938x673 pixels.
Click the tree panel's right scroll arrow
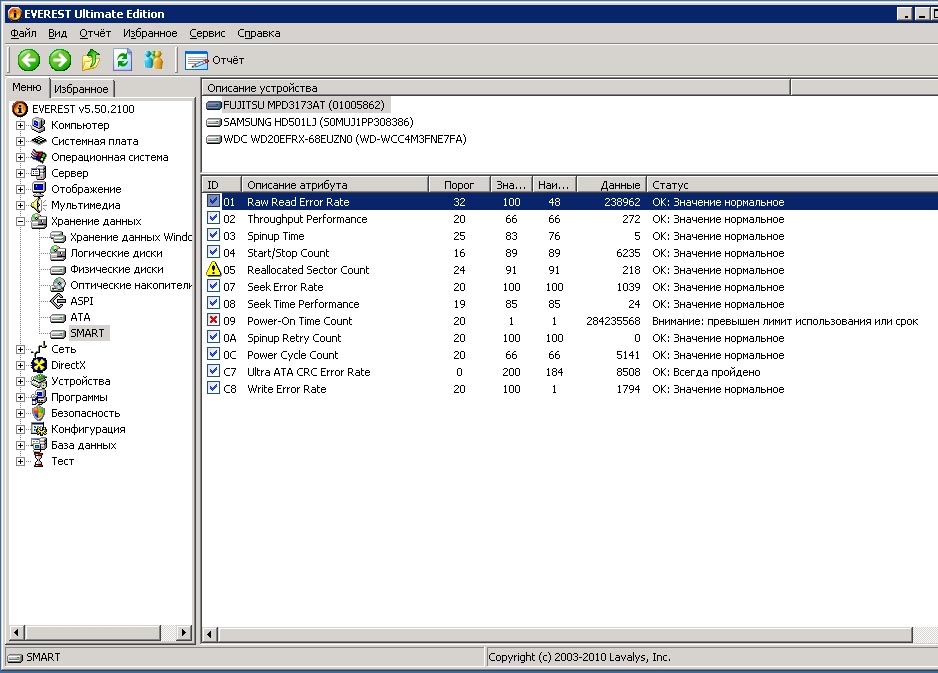pos(184,632)
